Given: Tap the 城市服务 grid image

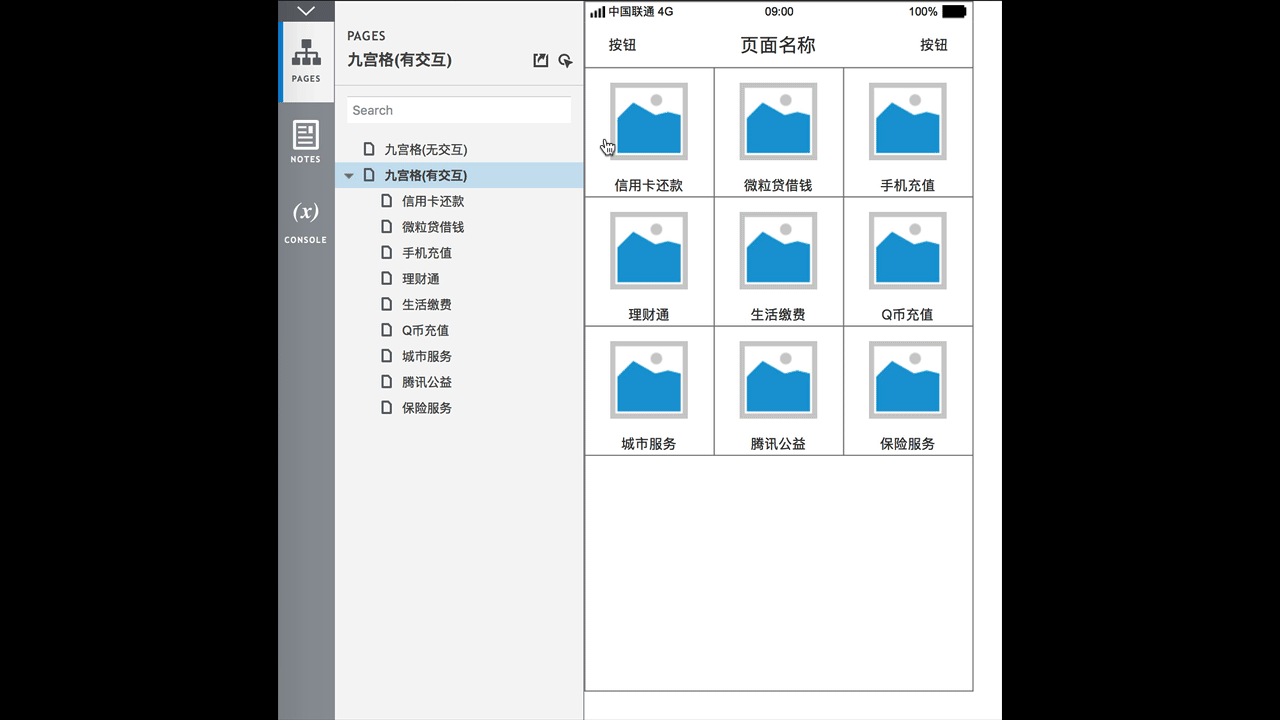Looking at the screenshot, I should click(649, 379).
